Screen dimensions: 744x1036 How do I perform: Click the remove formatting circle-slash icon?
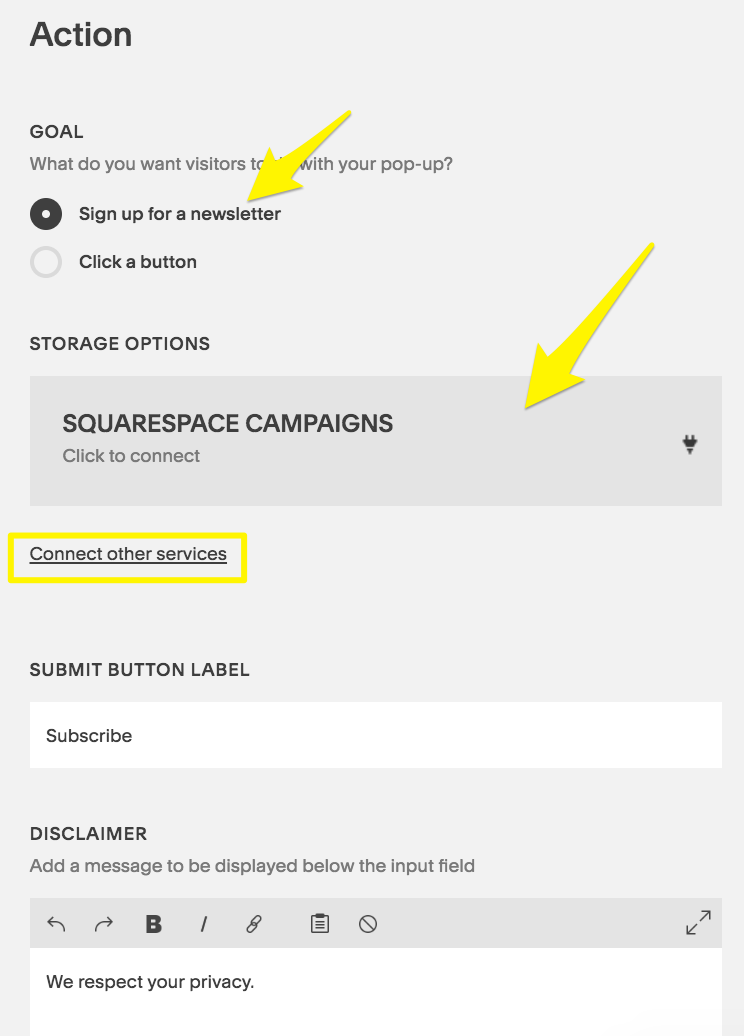368,924
